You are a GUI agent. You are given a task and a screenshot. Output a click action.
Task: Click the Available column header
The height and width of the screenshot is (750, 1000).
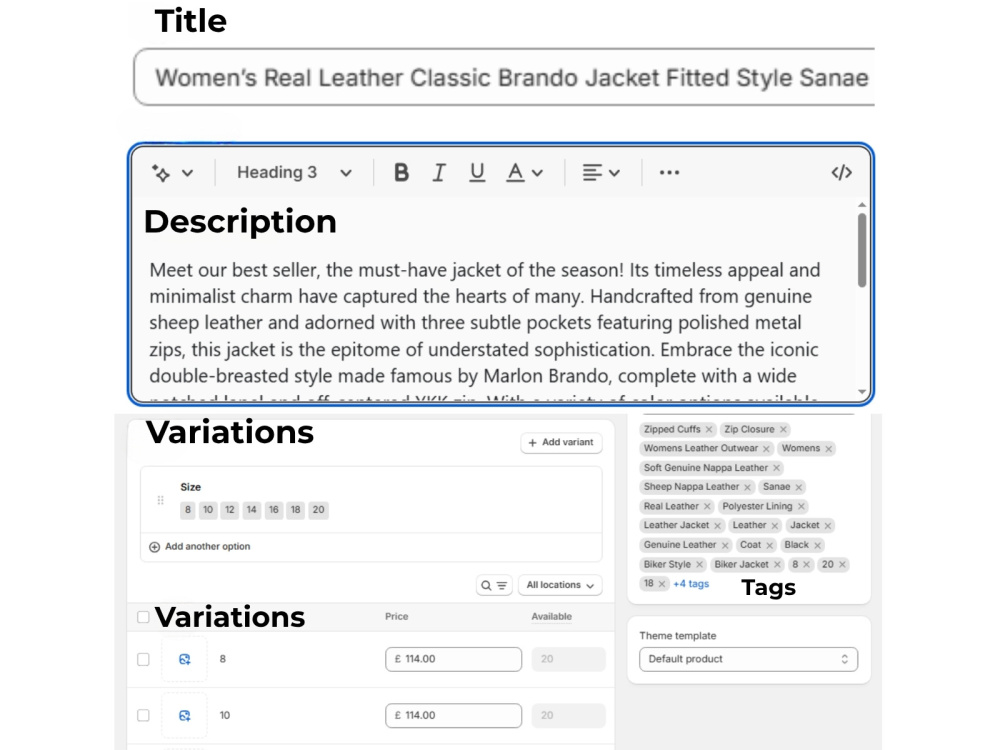552,617
